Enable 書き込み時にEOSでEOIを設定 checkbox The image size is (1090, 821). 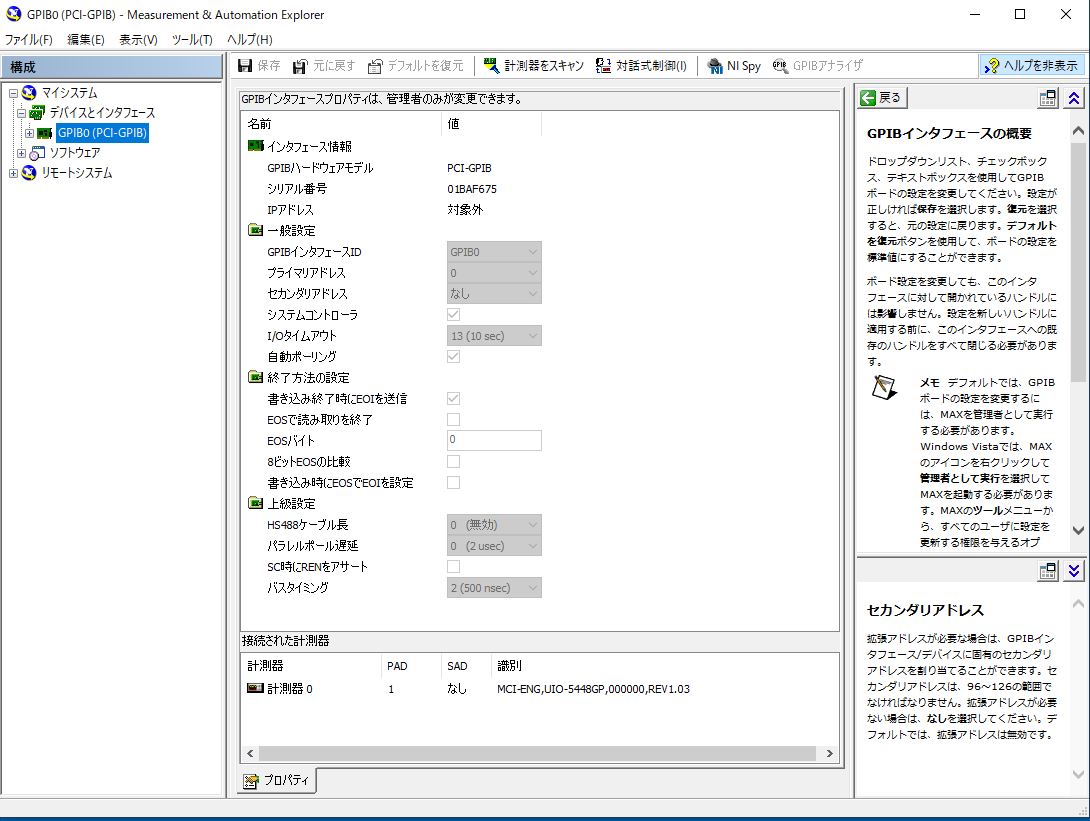(x=453, y=482)
